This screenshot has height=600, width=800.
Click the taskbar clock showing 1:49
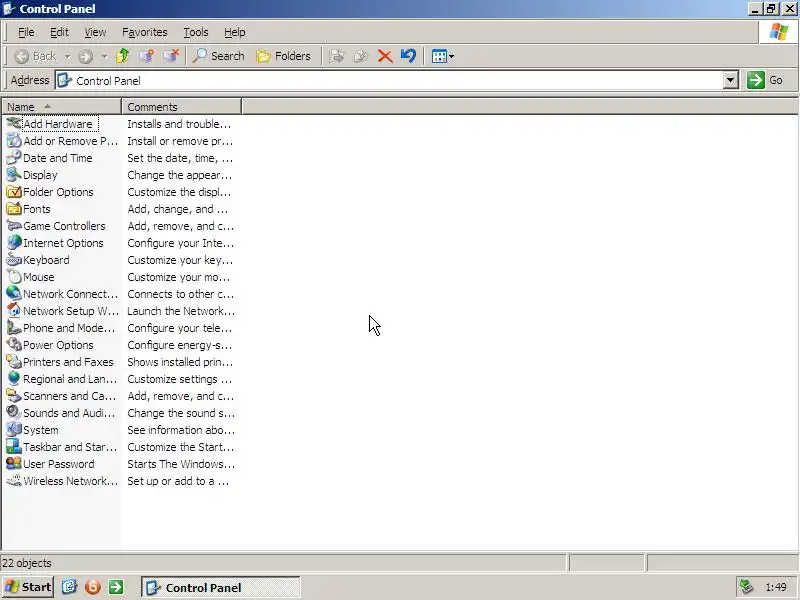click(776, 587)
